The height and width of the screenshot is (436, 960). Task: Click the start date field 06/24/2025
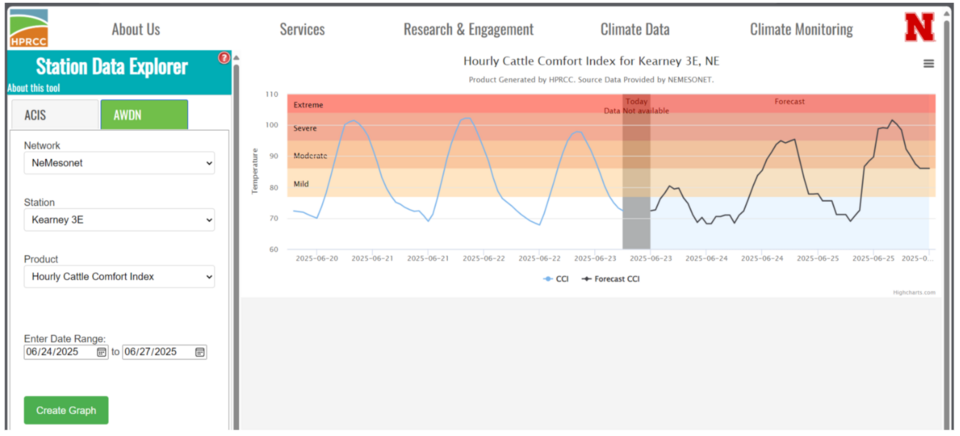(x=58, y=352)
